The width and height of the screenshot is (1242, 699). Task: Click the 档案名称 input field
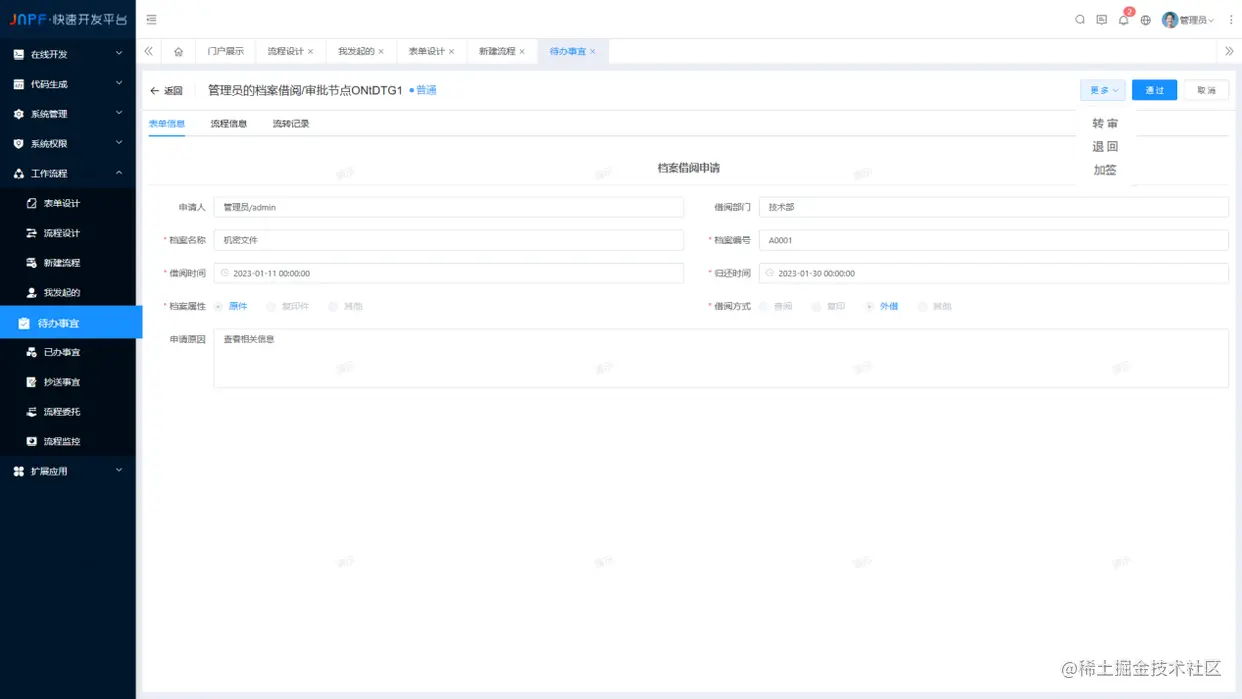pyautogui.click(x=449, y=240)
